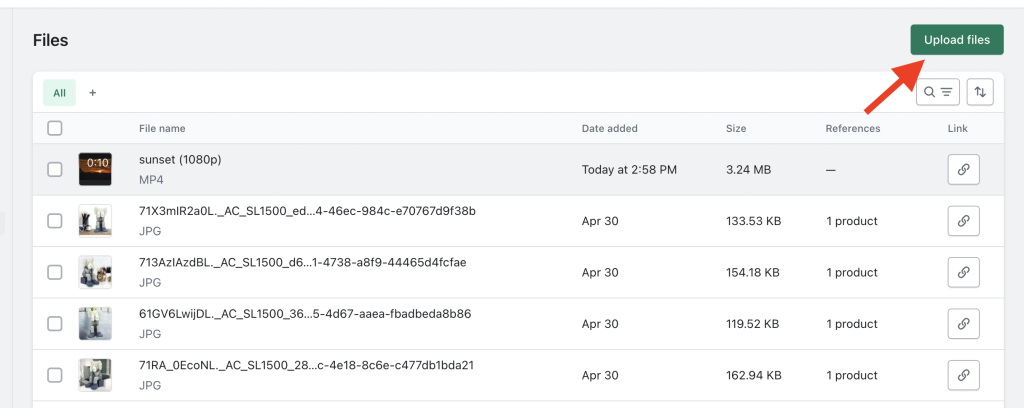This screenshot has width=1024, height=408.
Task: Copy link for sunset (1080p) video
Action: click(963, 170)
